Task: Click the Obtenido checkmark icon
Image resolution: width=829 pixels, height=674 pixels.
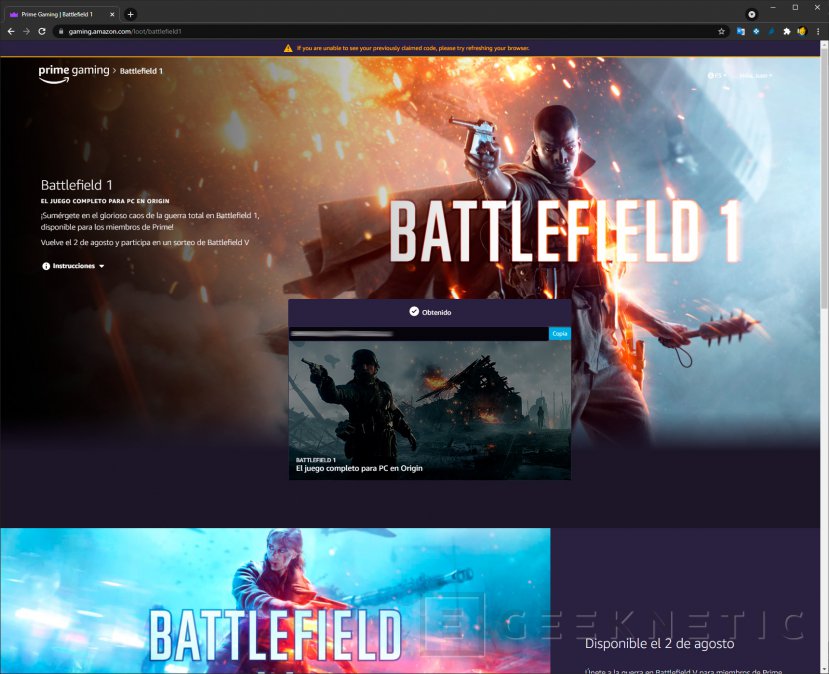Action: click(x=414, y=311)
